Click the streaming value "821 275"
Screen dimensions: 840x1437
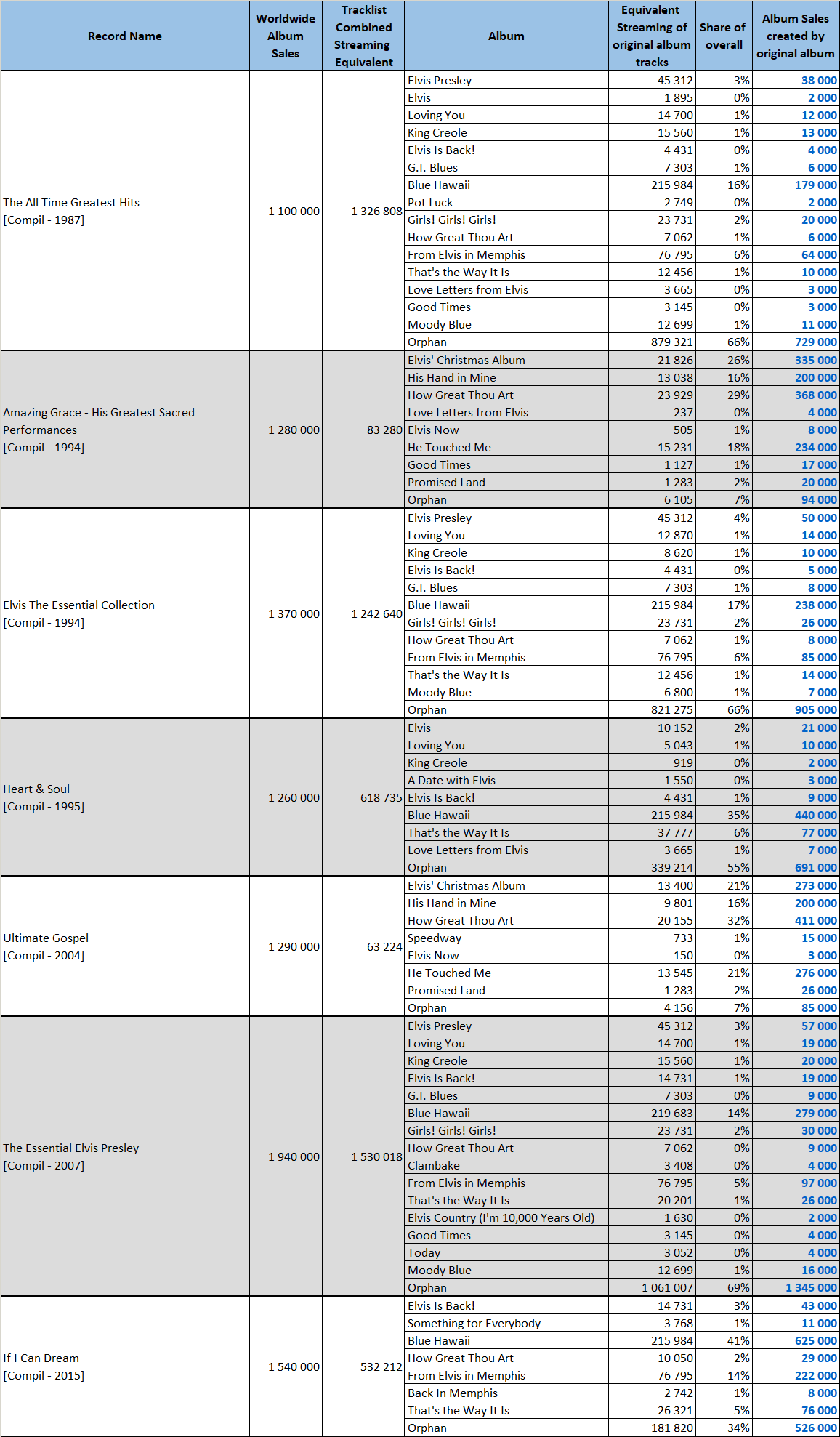click(x=672, y=709)
